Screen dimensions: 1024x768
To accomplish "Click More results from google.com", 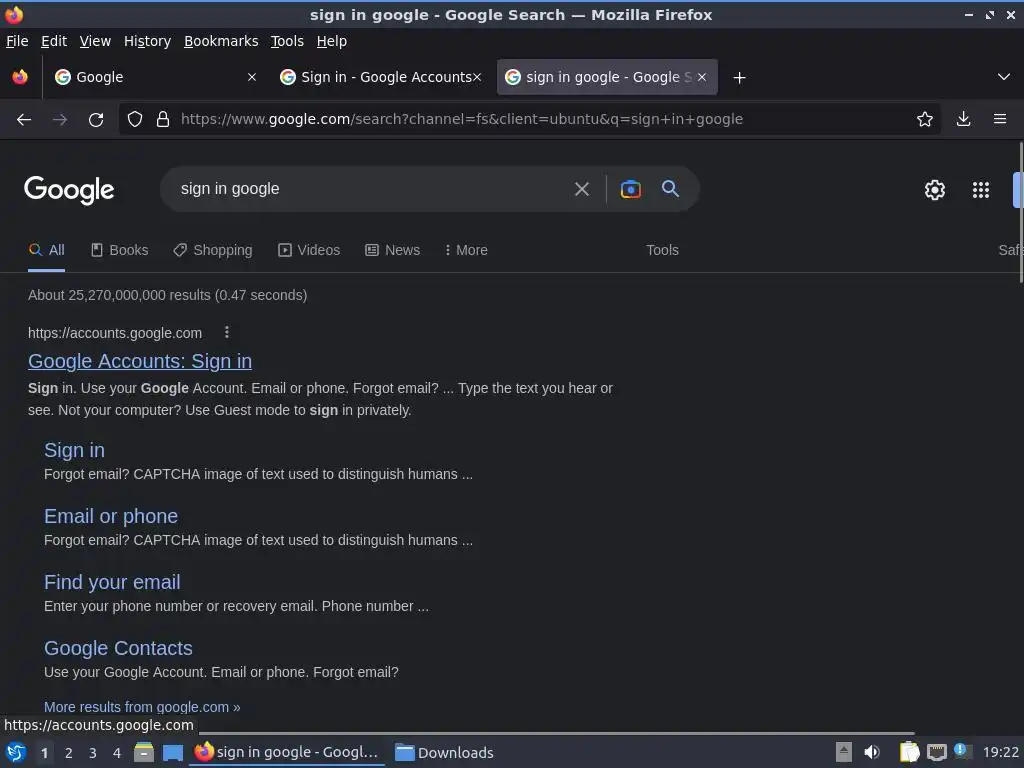I will pyautogui.click(x=142, y=707).
